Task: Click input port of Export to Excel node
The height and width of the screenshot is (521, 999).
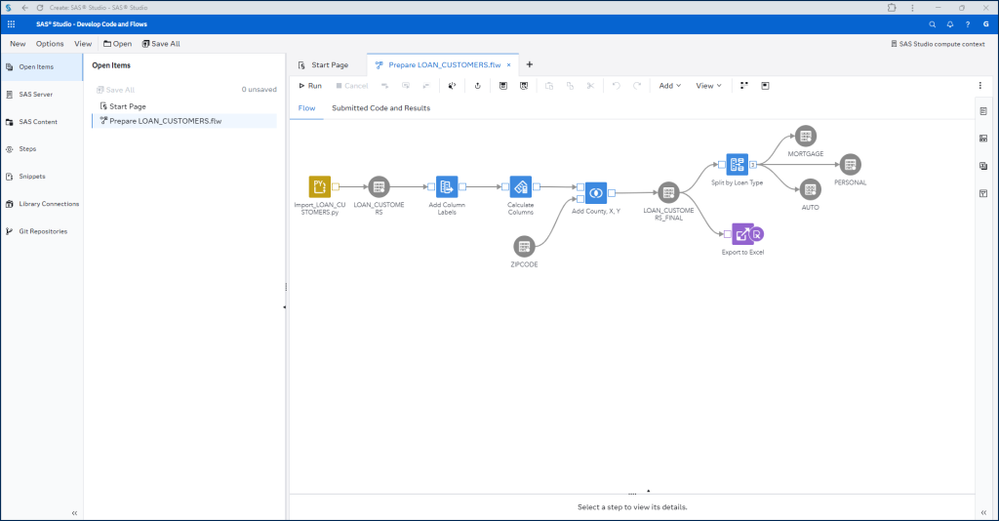Action: [x=728, y=234]
